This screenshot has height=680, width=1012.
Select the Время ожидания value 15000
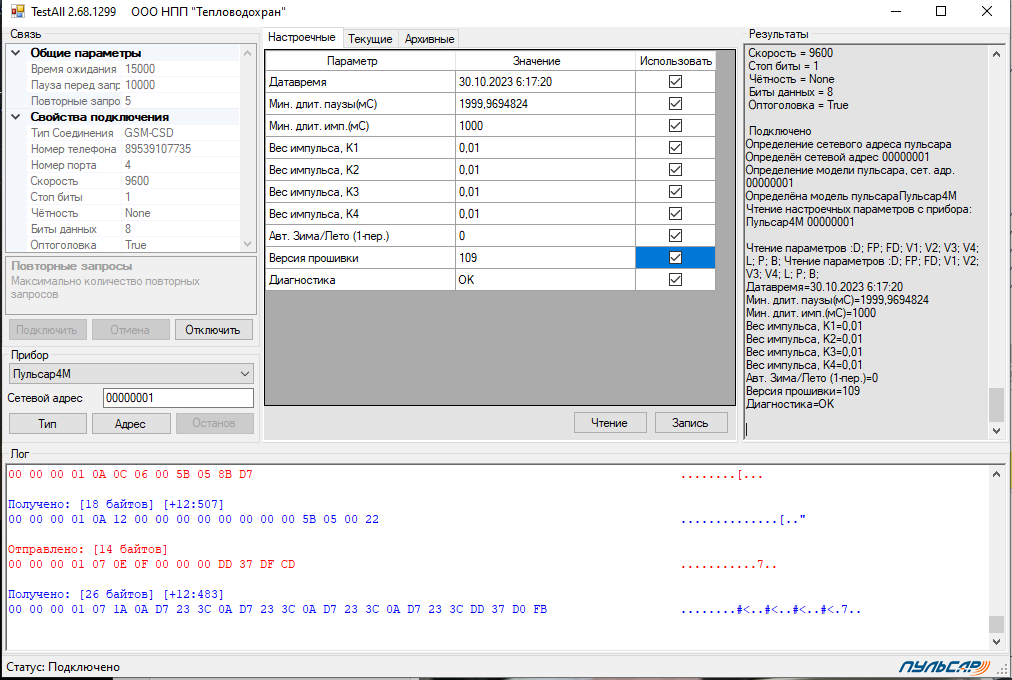[180, 69]
